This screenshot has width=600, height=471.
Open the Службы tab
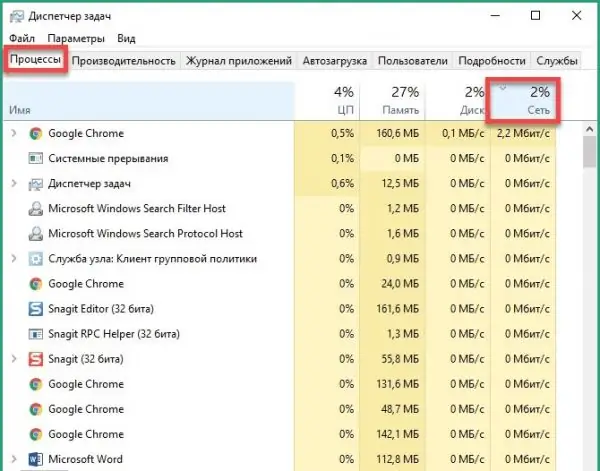(x=556, y=61)
